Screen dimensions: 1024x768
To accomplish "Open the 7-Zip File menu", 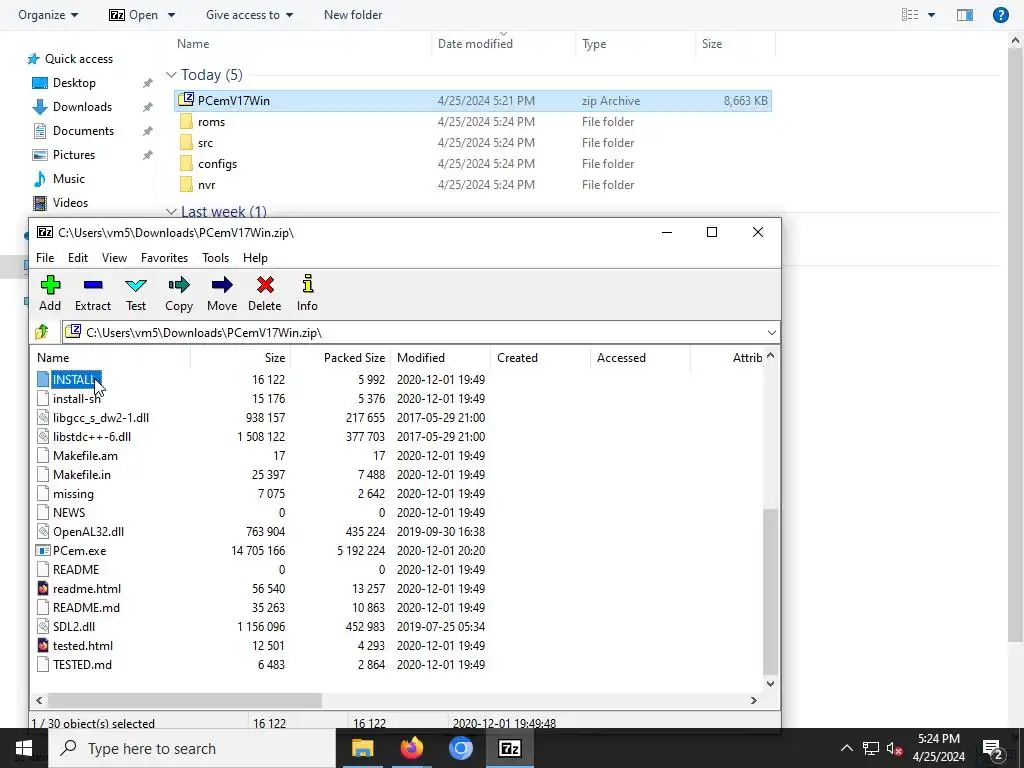I will (45, 258).
